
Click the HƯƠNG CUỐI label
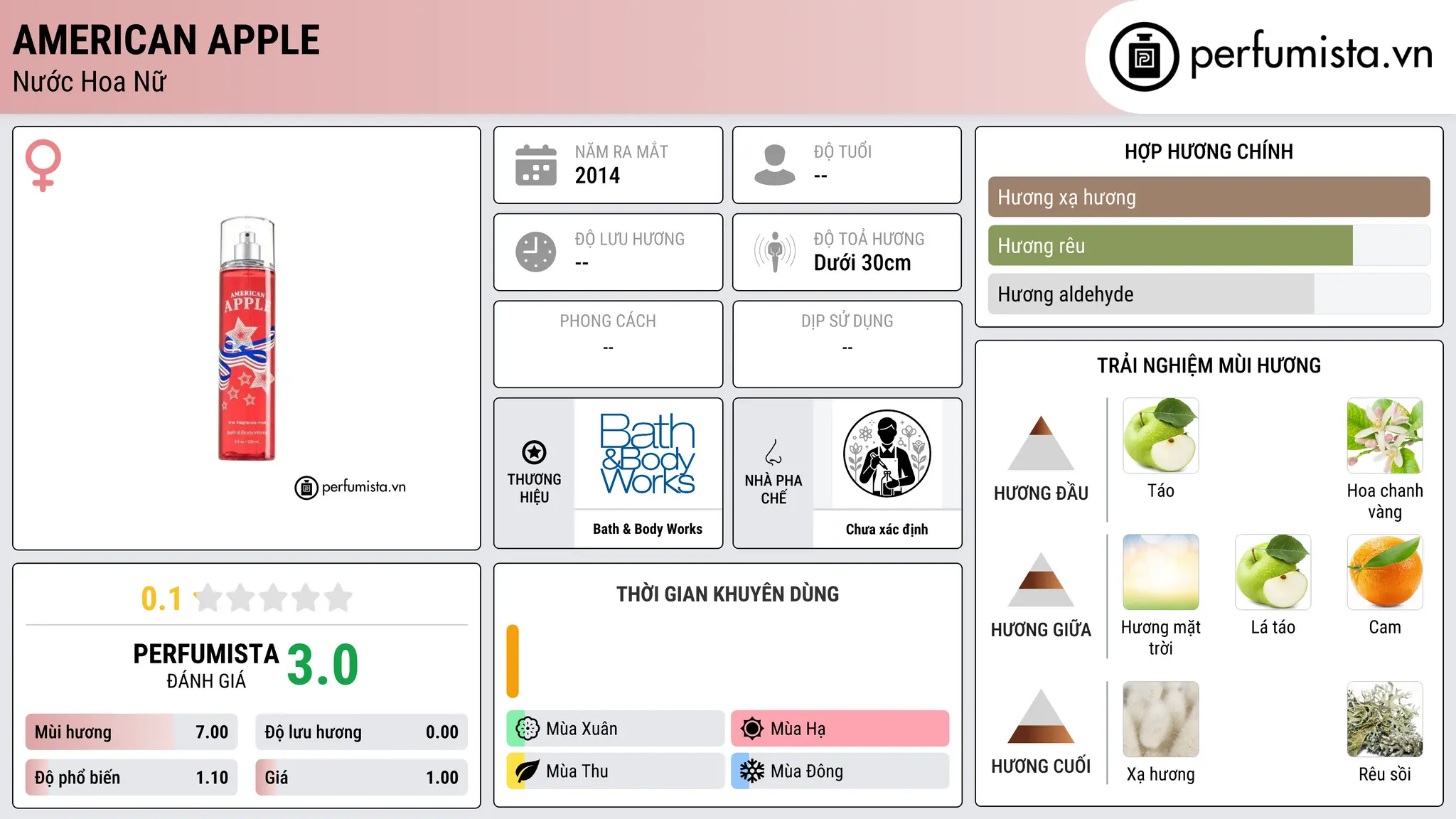(x=1041, y=766)
